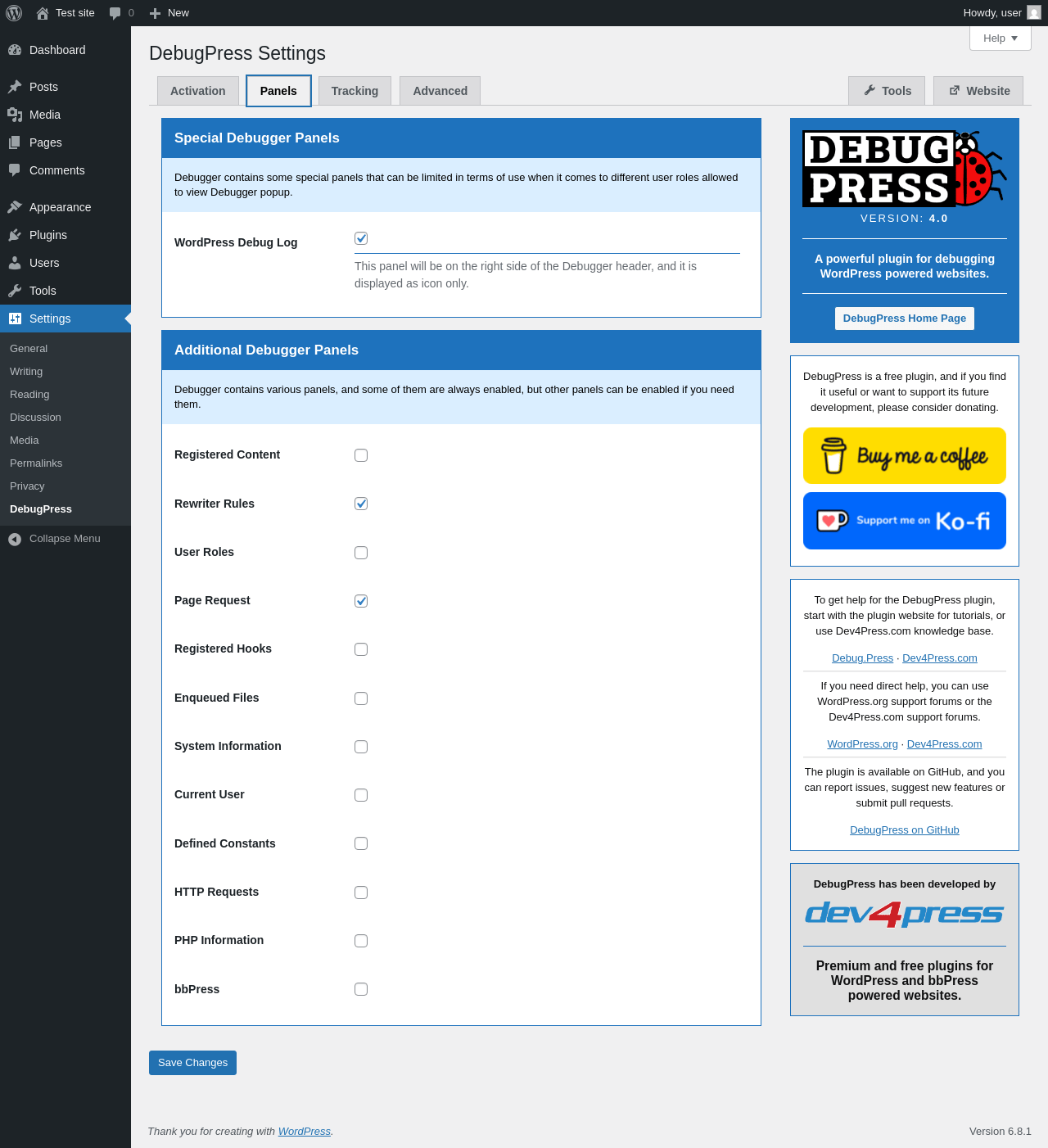
Task: Click the Appearance paintbrush icon
Action: [x=15, y=207]
